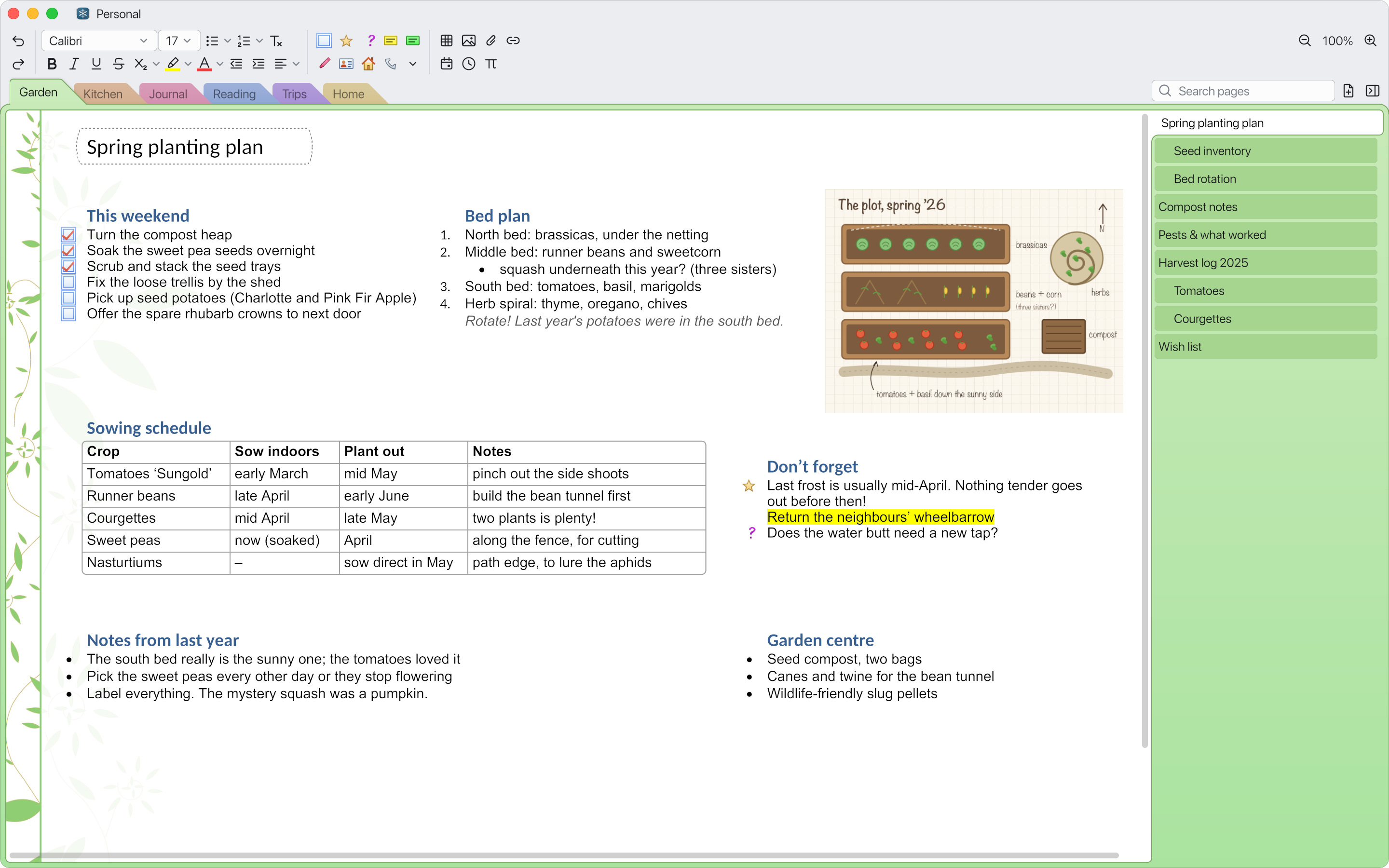The image size is (1389, 868).
Task: Insert a hyperlink
Action: pyautogui.click(x=513, y=41)
